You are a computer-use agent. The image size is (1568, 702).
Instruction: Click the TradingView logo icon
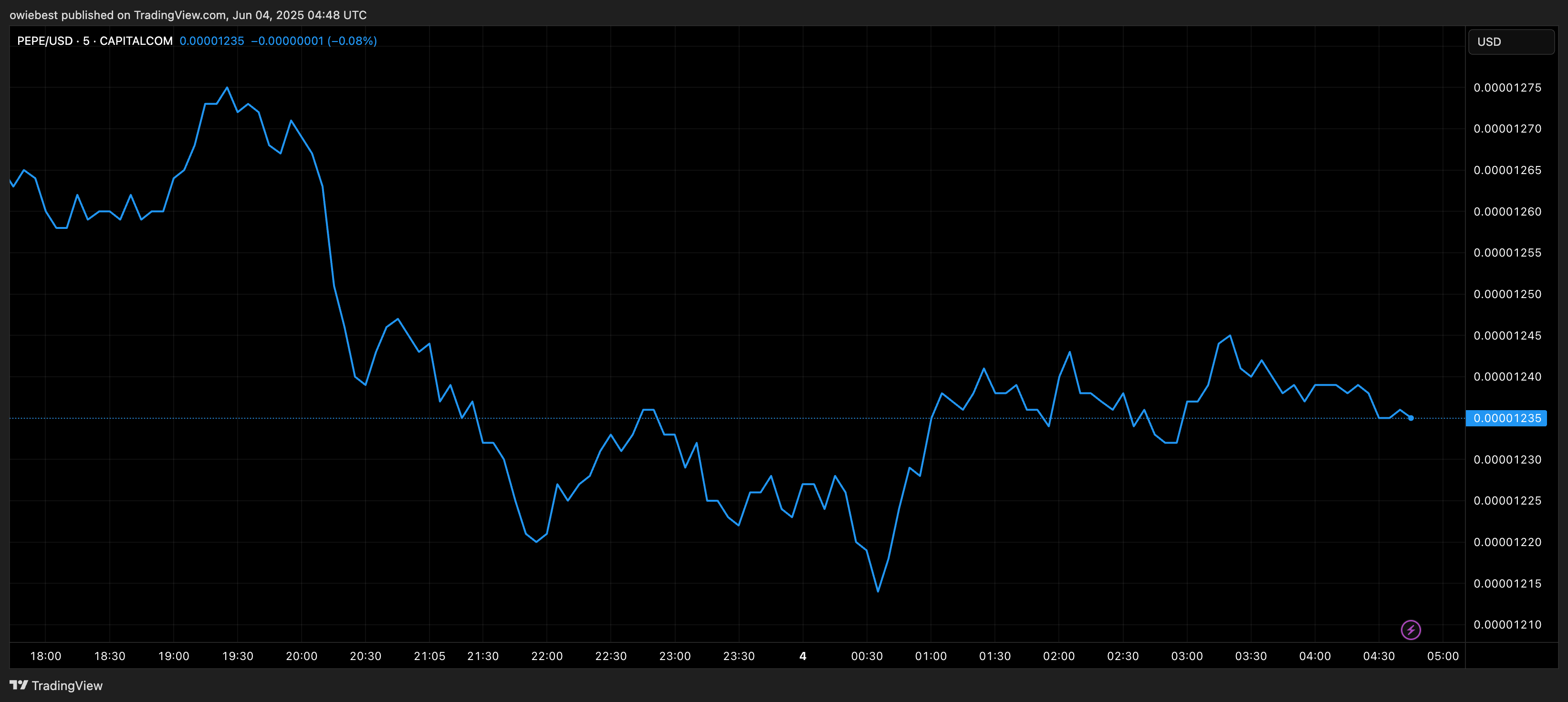[x=19, y=685]
